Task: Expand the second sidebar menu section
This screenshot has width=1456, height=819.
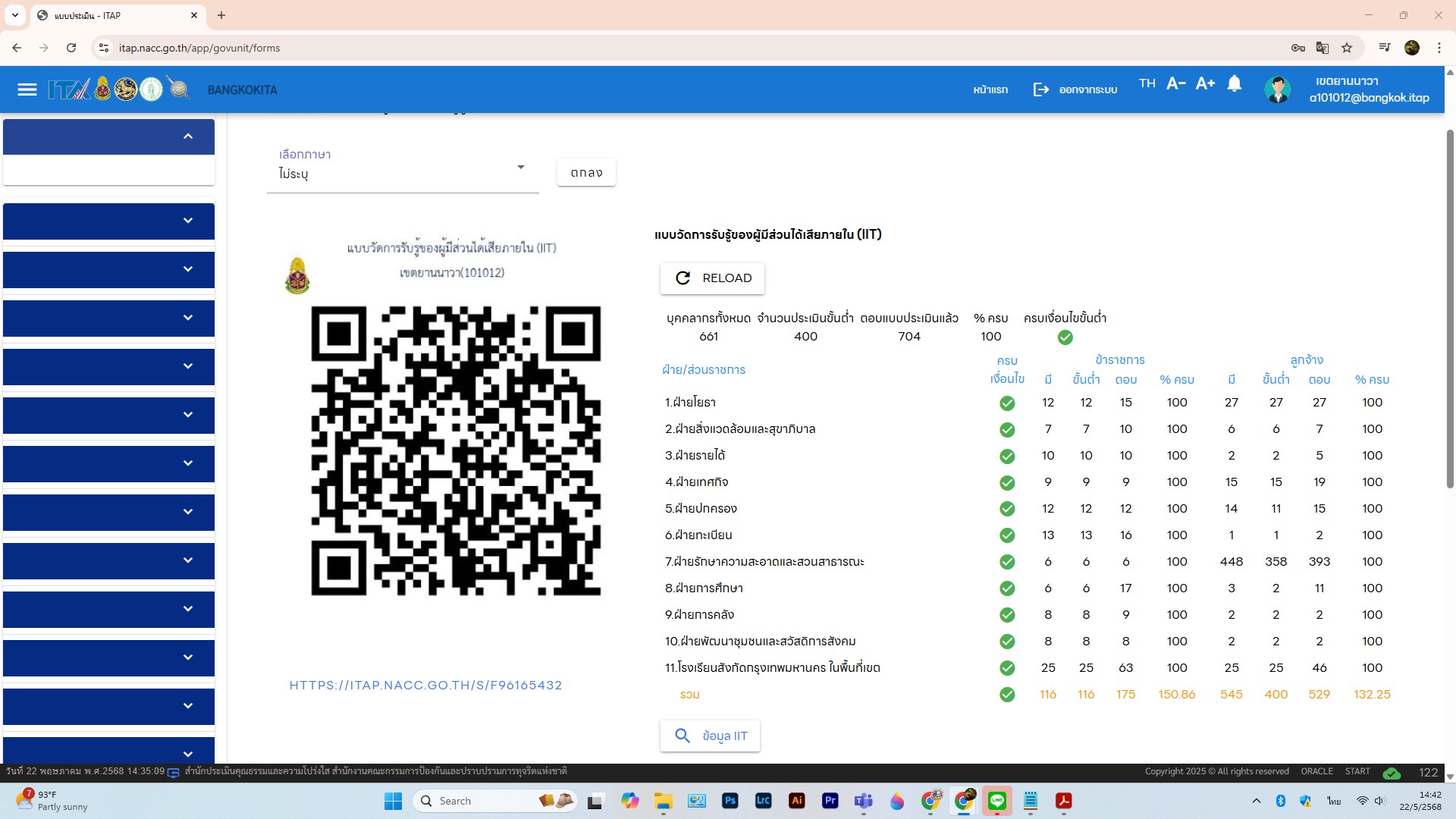Action: click(188, 221)
